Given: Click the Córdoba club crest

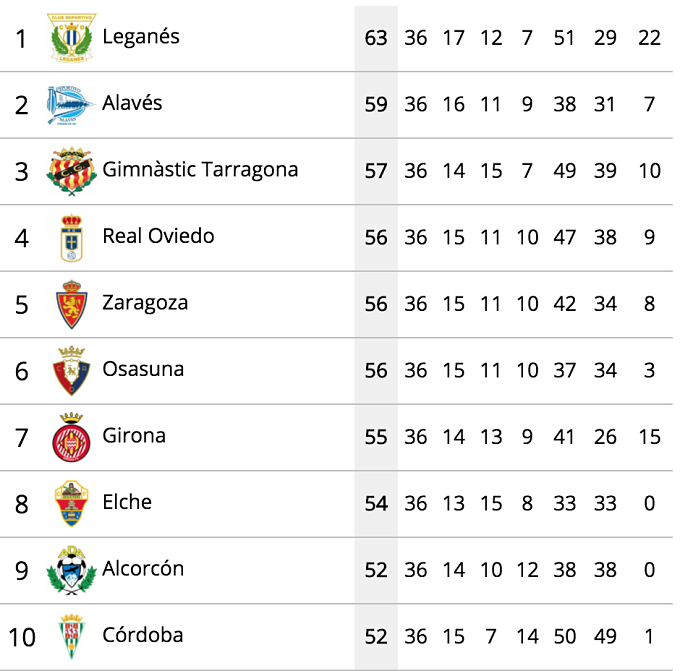Looking at the screenshot, I should point(72,637).
